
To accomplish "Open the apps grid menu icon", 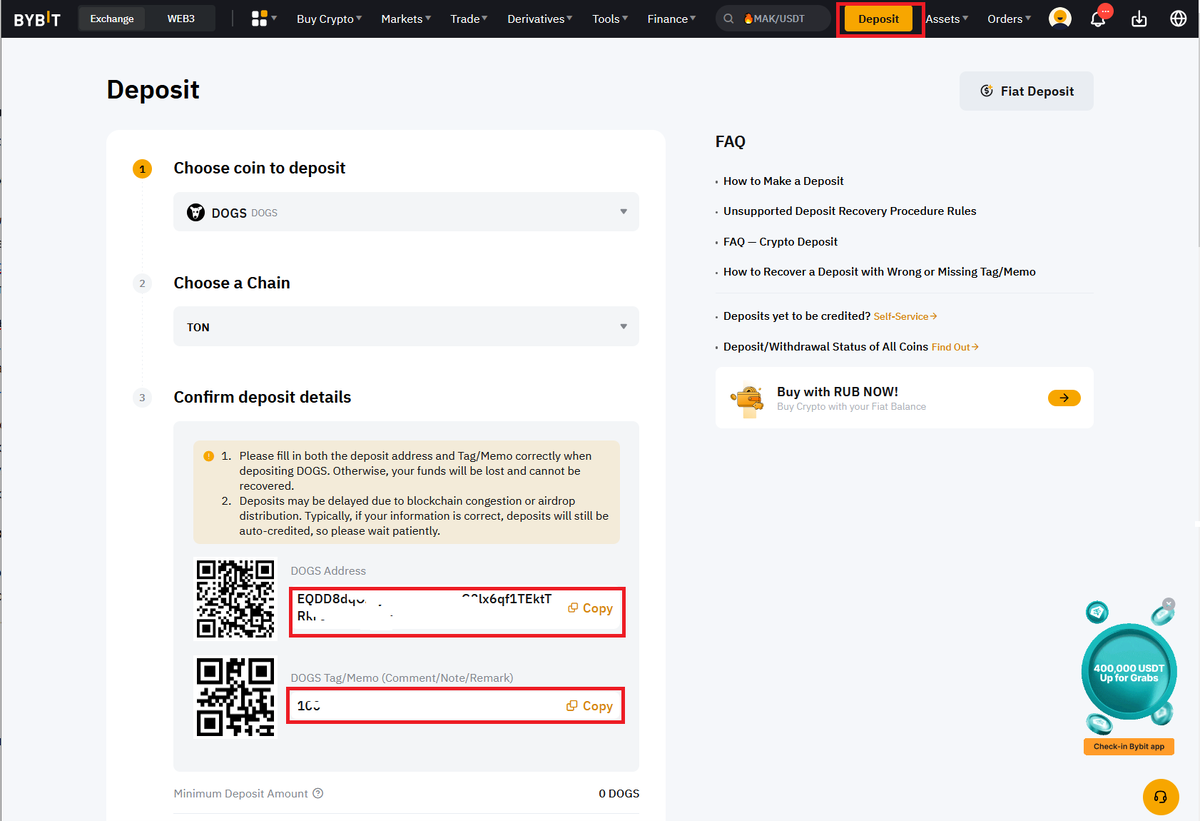I will (259, 19).
